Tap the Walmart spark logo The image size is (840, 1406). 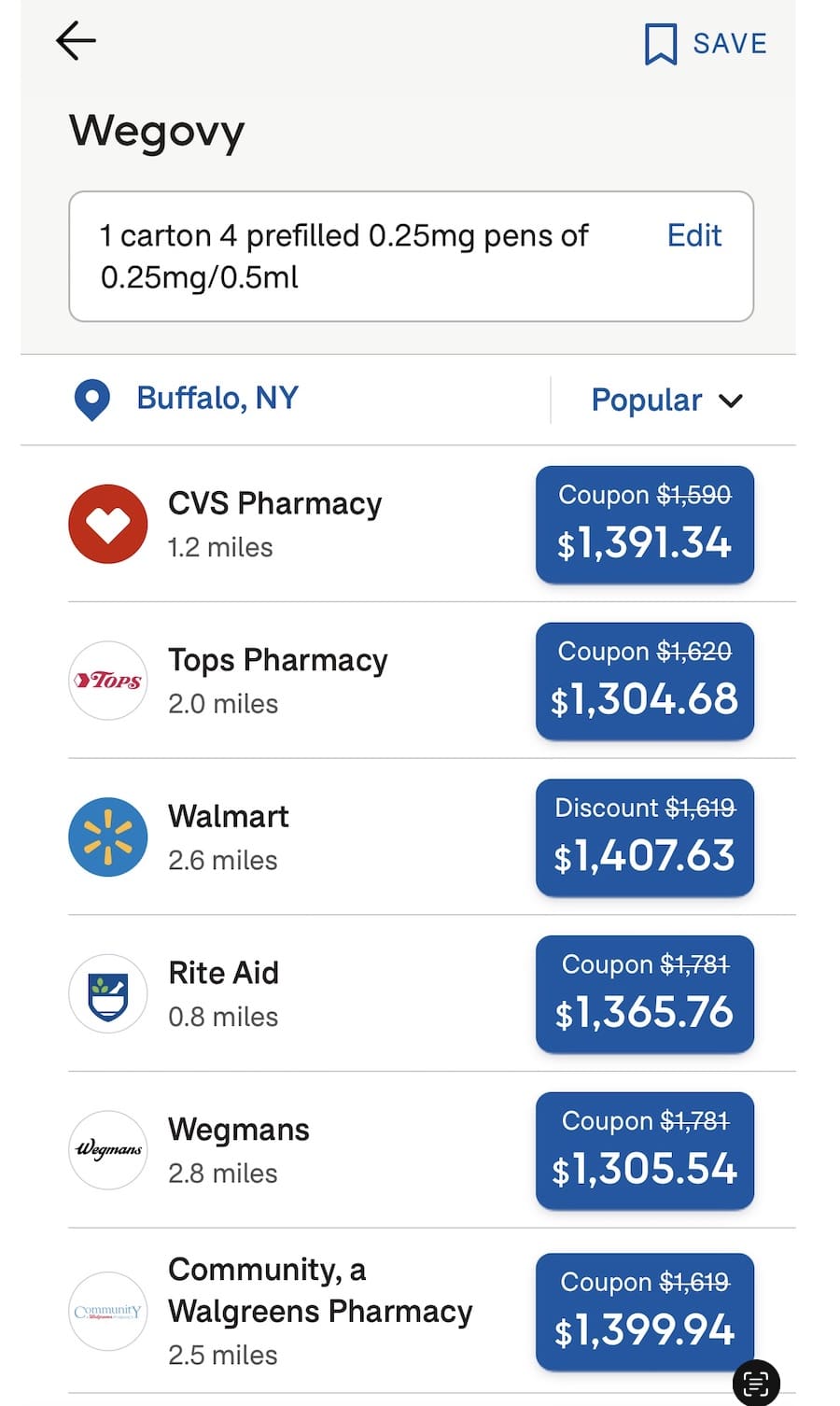click(x=108, y=837)
